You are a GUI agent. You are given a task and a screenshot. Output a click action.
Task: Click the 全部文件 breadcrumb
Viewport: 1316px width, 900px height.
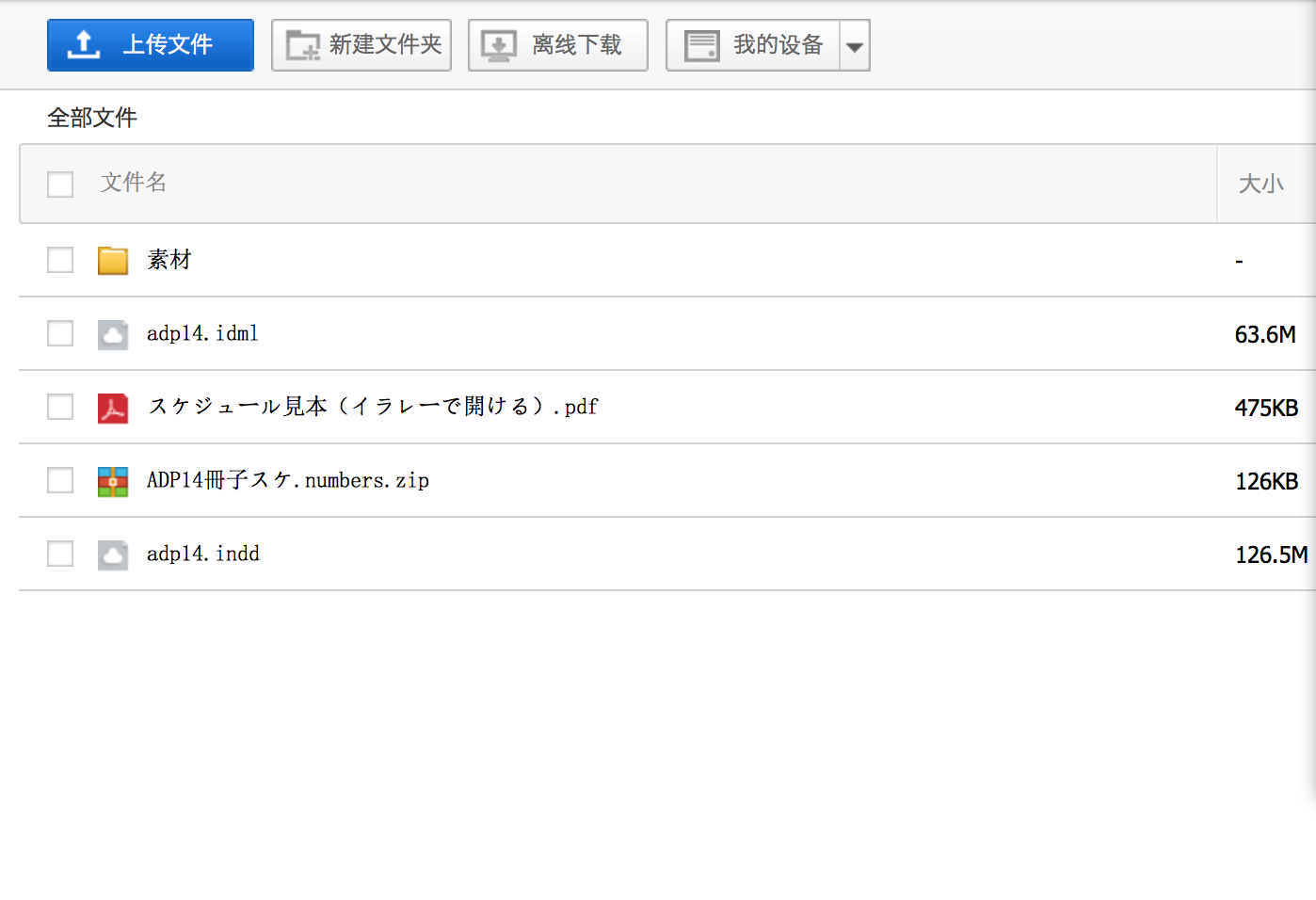(92, 118)
